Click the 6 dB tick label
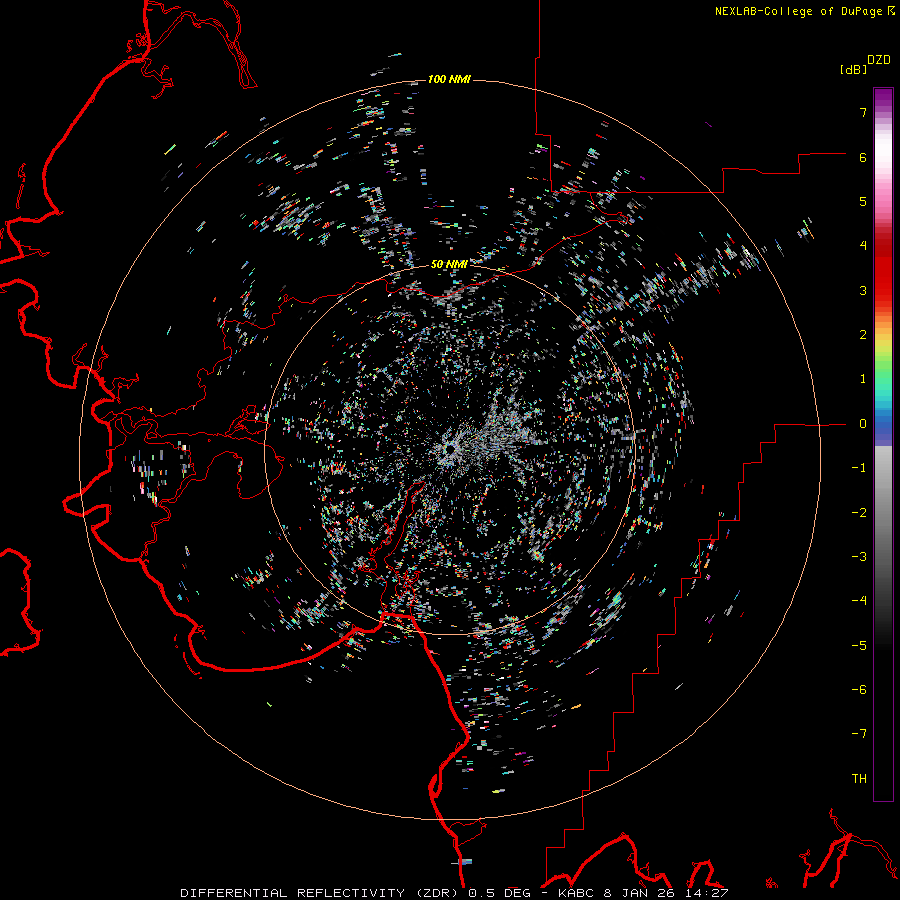The height and width of the screenshot is (900, 900). [863, 157]
